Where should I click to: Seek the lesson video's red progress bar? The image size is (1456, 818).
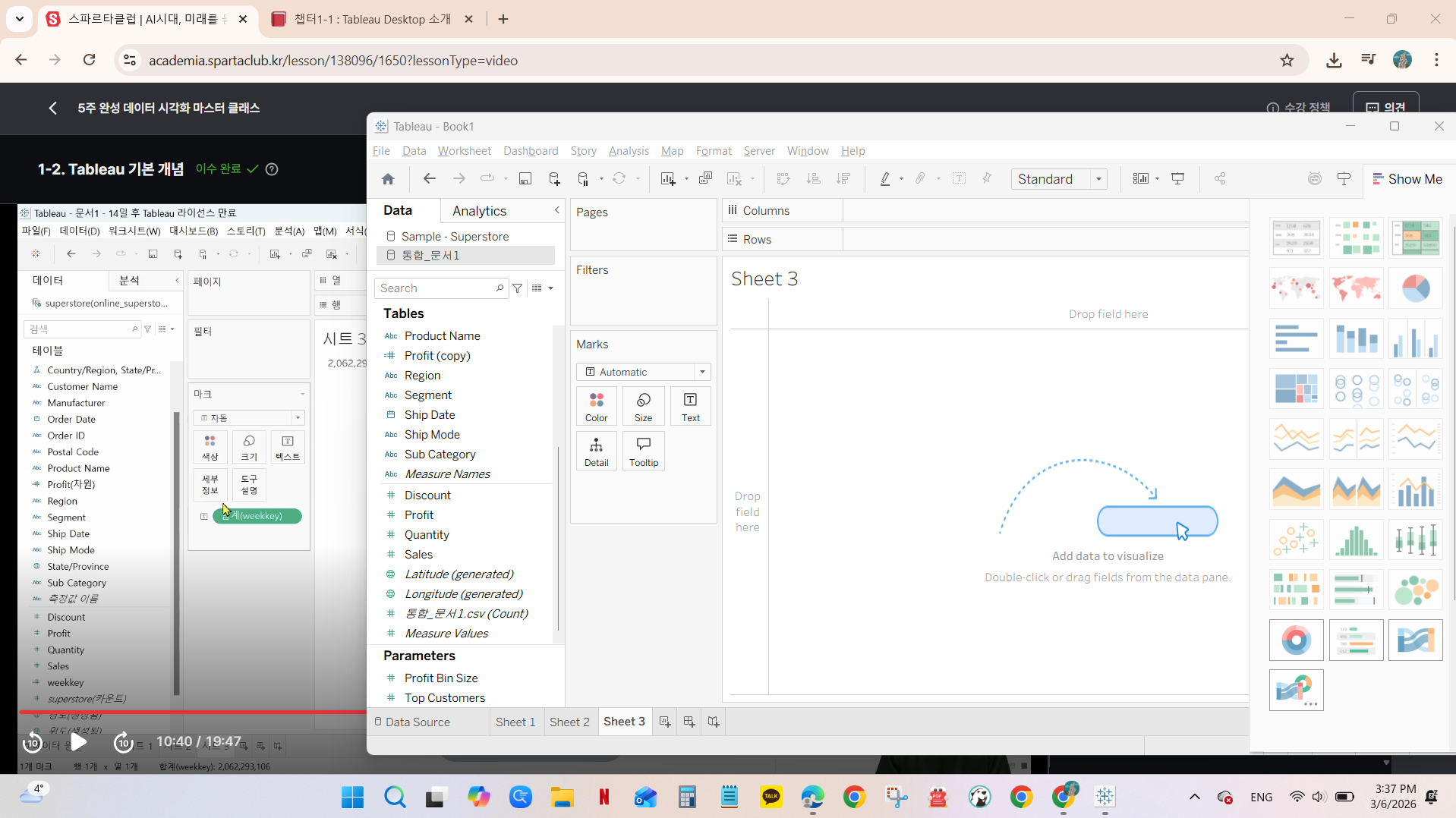click(x=193, y=712)
